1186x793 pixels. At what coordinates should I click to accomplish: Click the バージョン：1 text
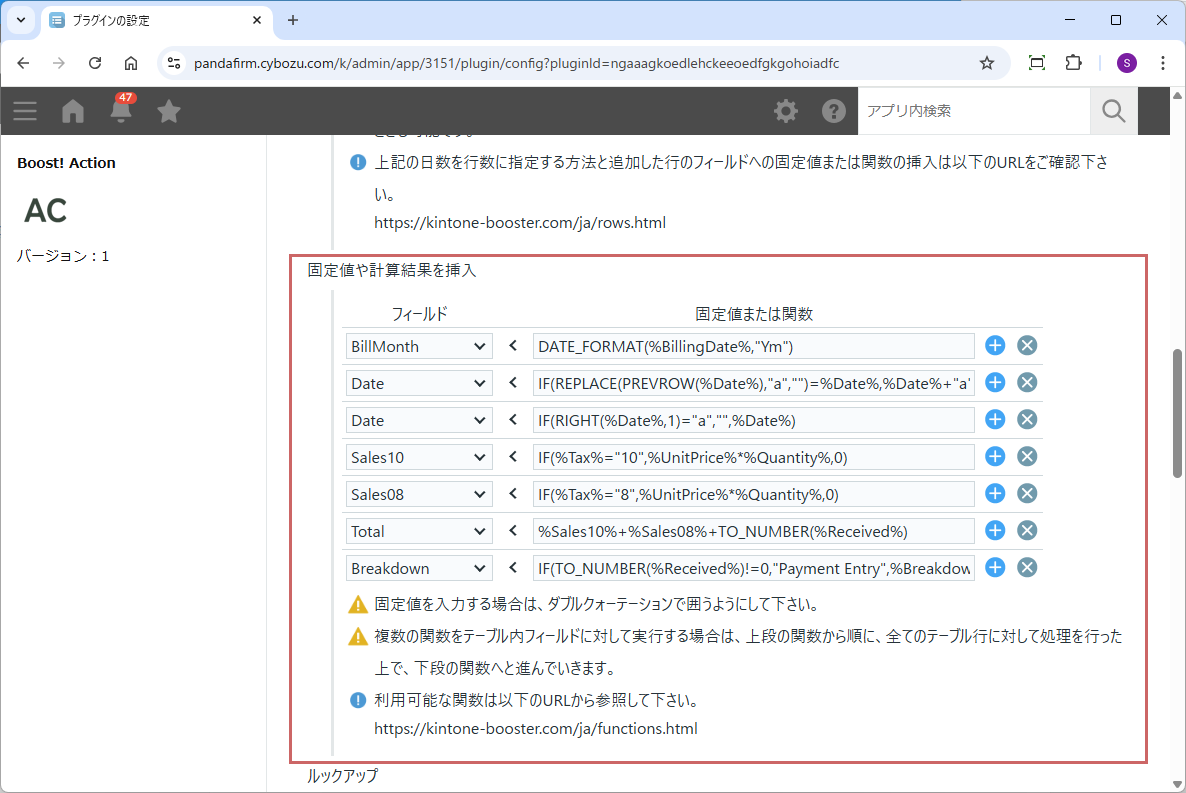pos(63,257)
